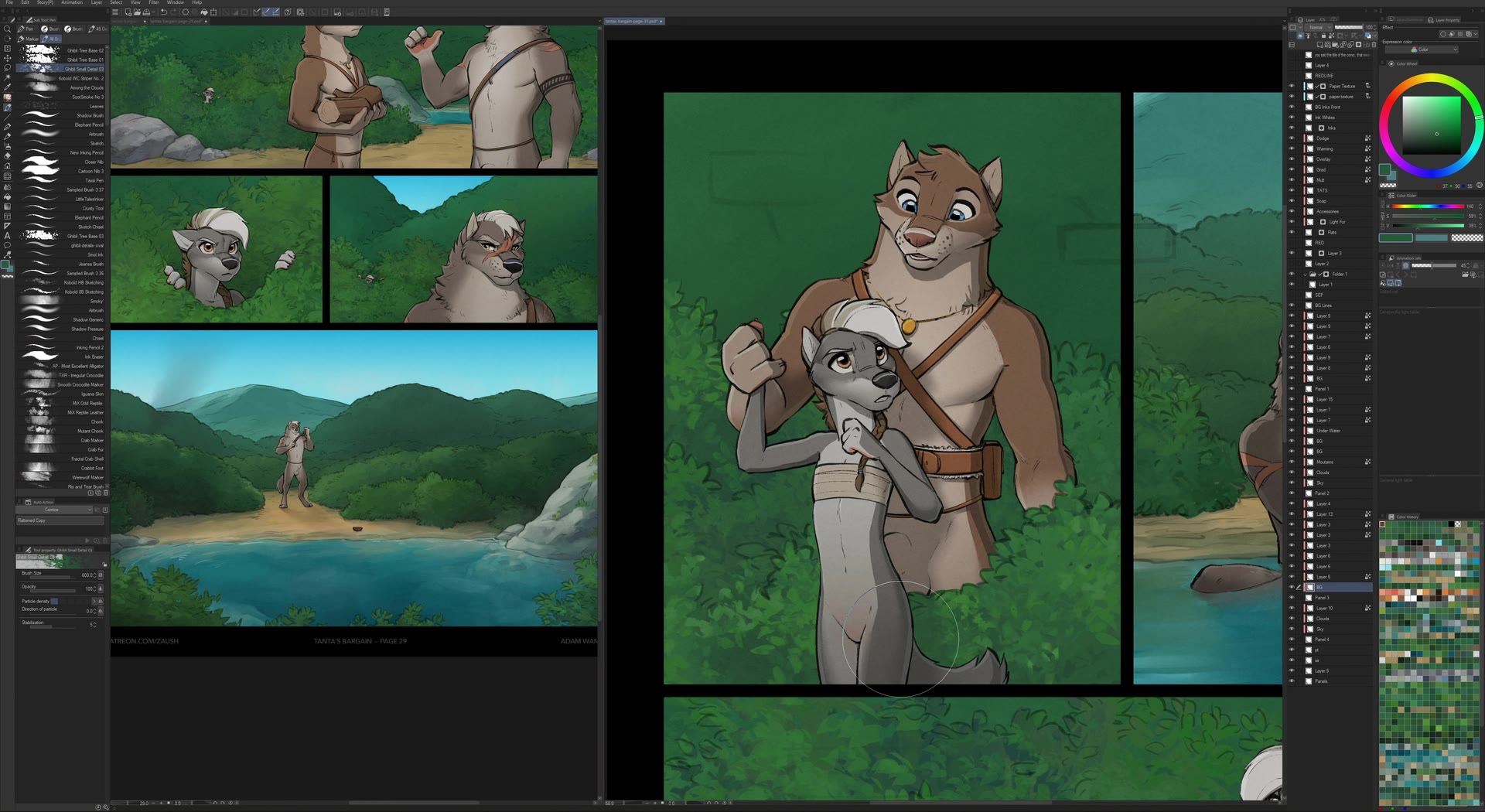Choose the Among the Clouds brush
1485x812 pixels.
pos(60,87)
